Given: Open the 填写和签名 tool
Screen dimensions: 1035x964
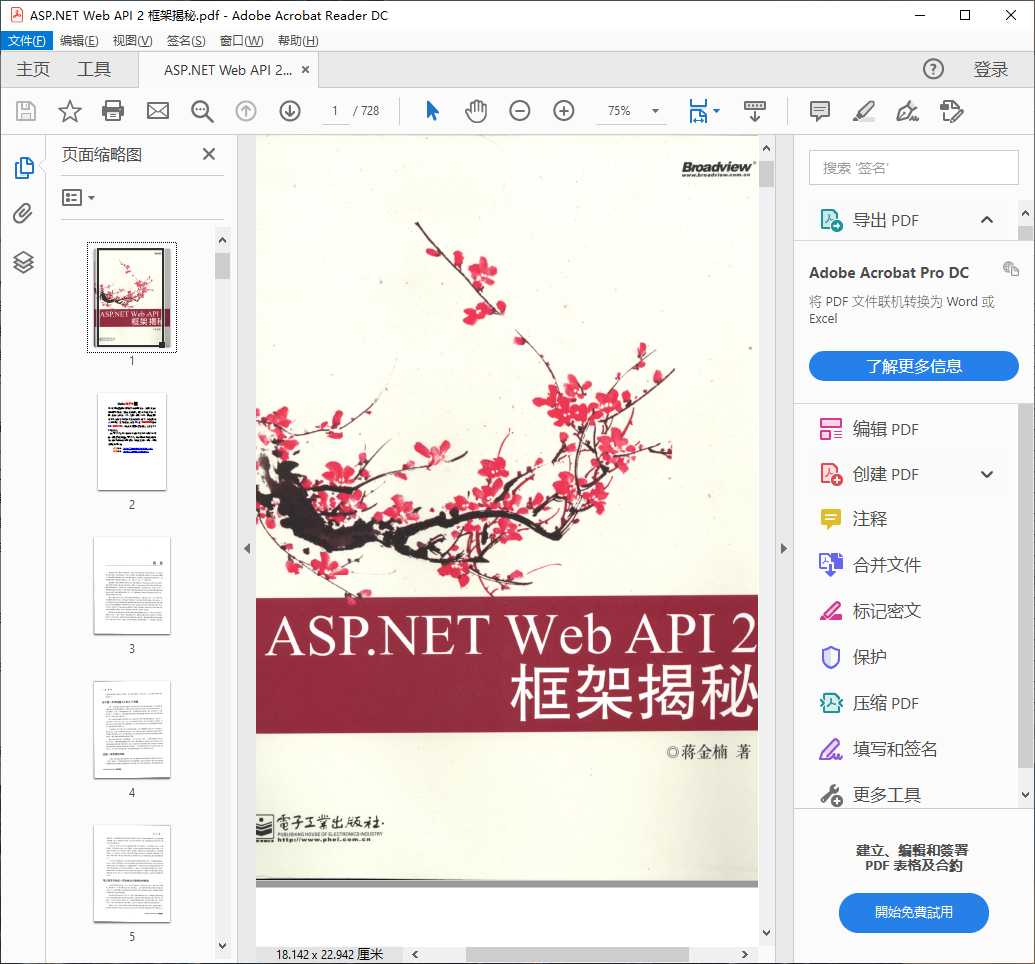Looking at the screenshot, I should (x=885, y=749).
